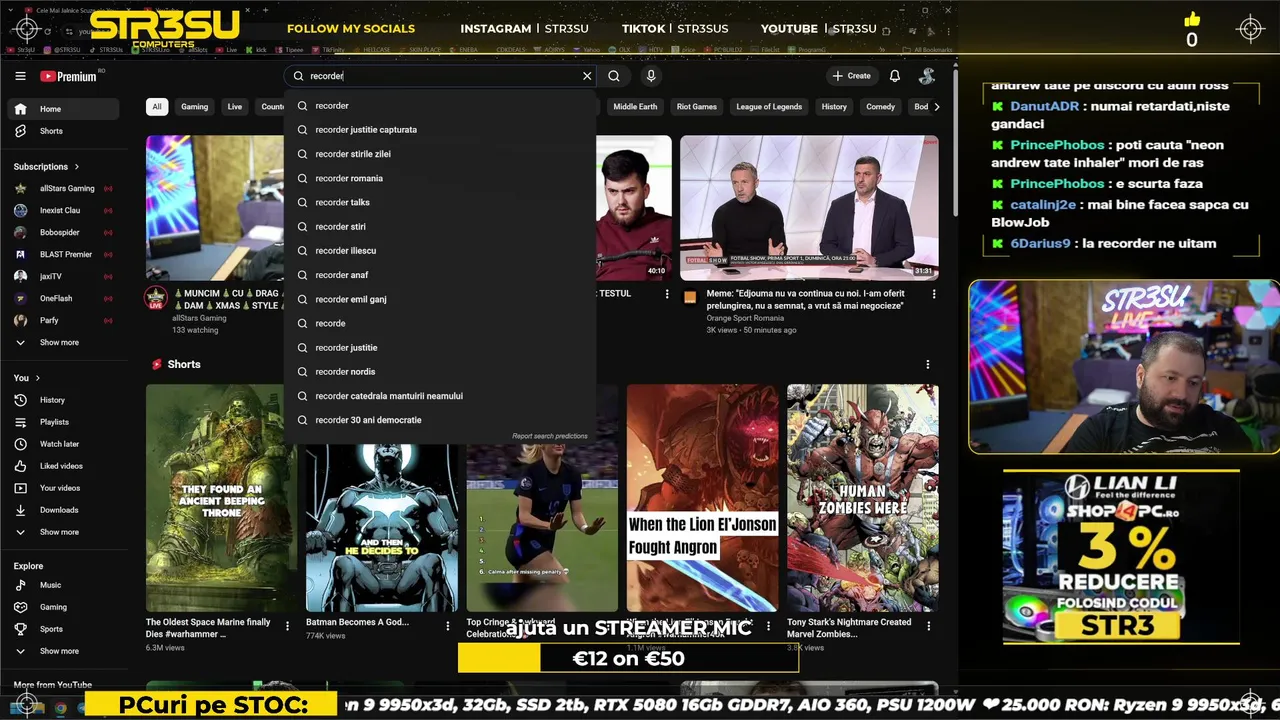Expand the You section arrow
This screenshot has height=720, width=1280.
(38, 378)
